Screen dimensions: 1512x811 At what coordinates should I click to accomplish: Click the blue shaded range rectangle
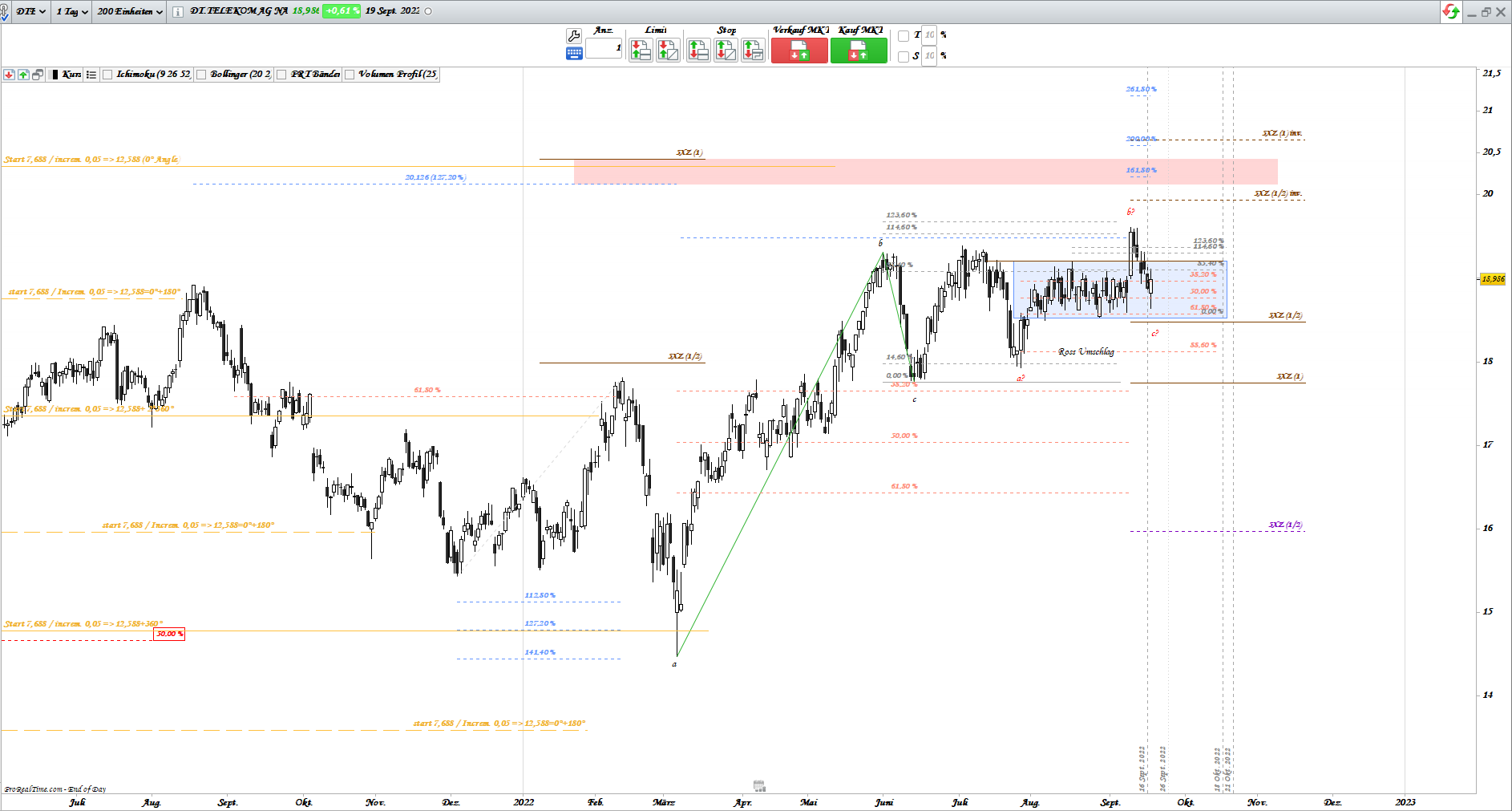[1120, 290]
